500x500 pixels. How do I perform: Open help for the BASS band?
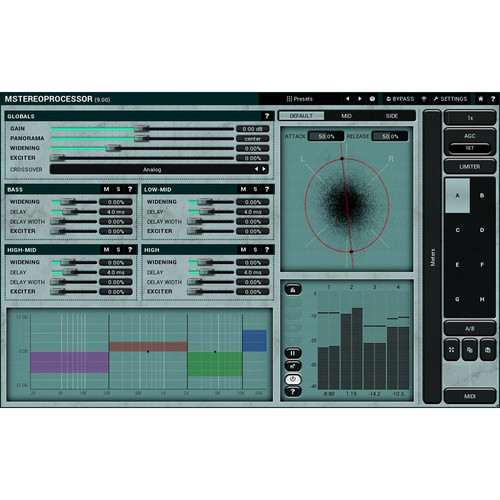pos(130,189)
